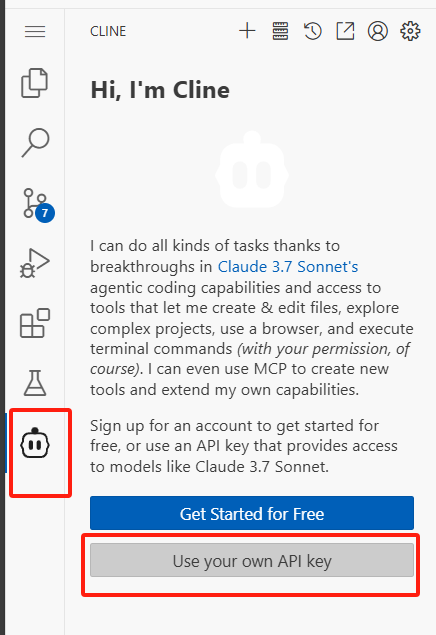
Task: Open the Cline robot sidebar icon
Action: click(x=35, y=443)
